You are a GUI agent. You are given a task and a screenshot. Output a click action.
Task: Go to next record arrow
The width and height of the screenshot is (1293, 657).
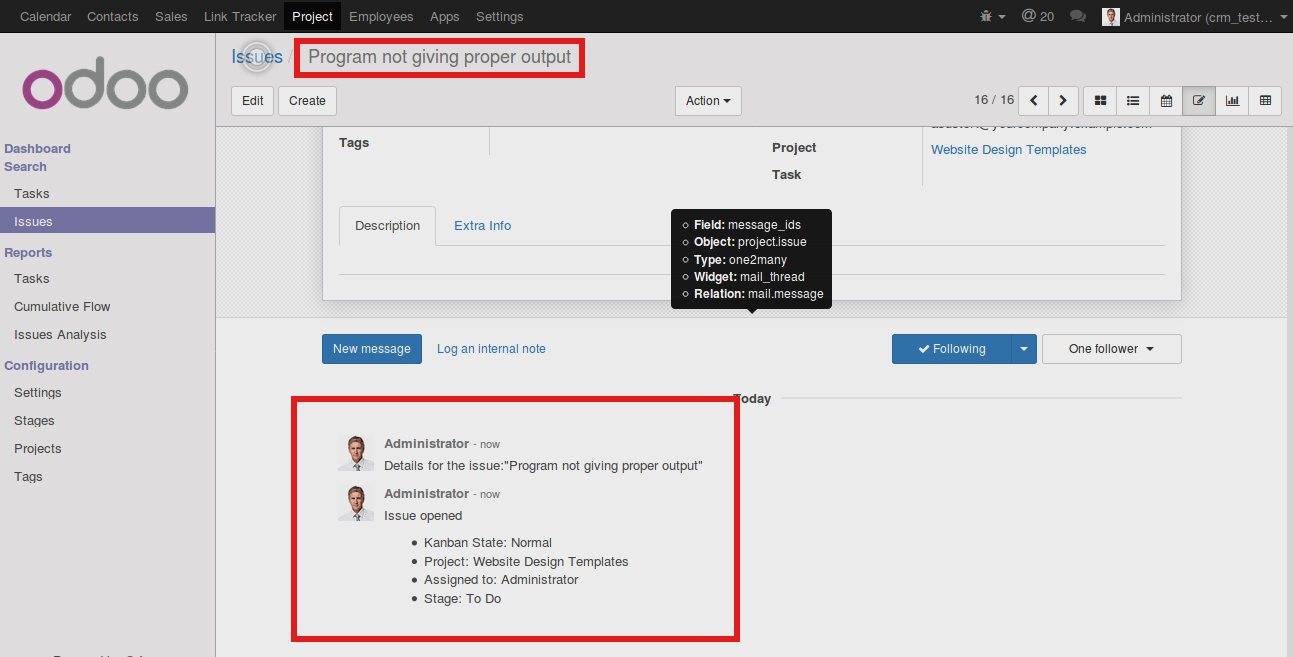[1063, 100]
